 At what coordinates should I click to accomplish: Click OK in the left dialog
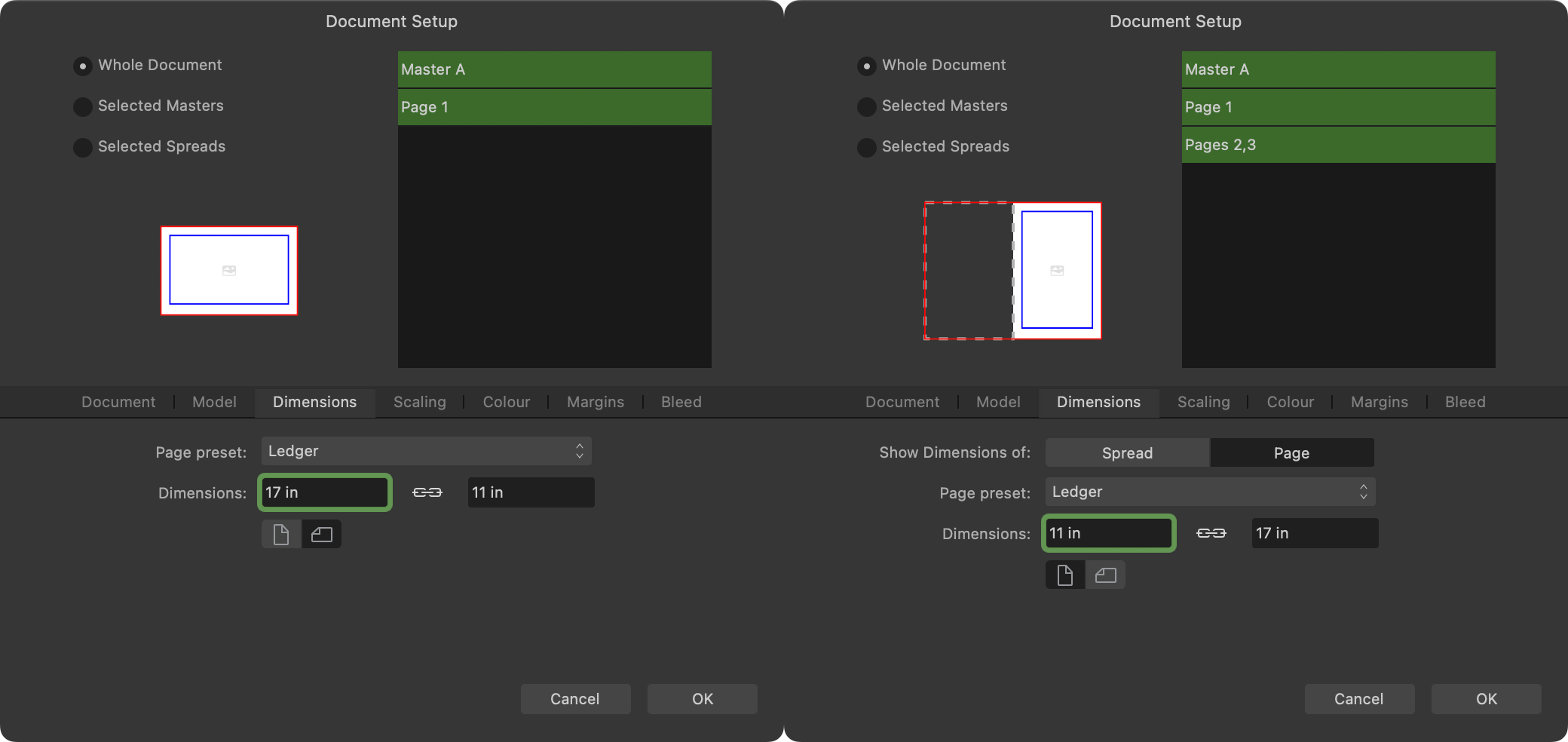point(701,698)
